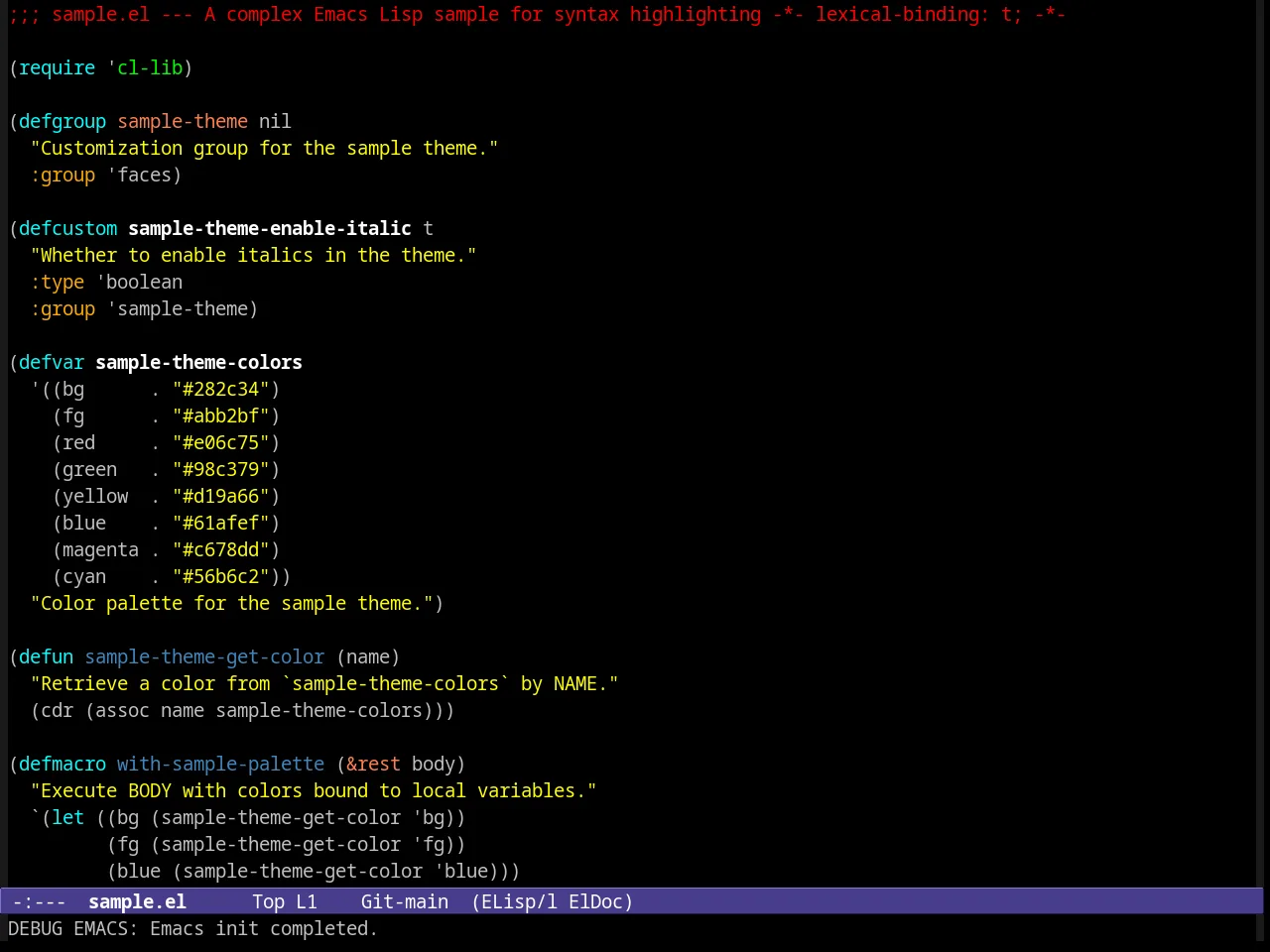Click "Whether to enable italics in the theme." docstring

[x=254, y=255]
